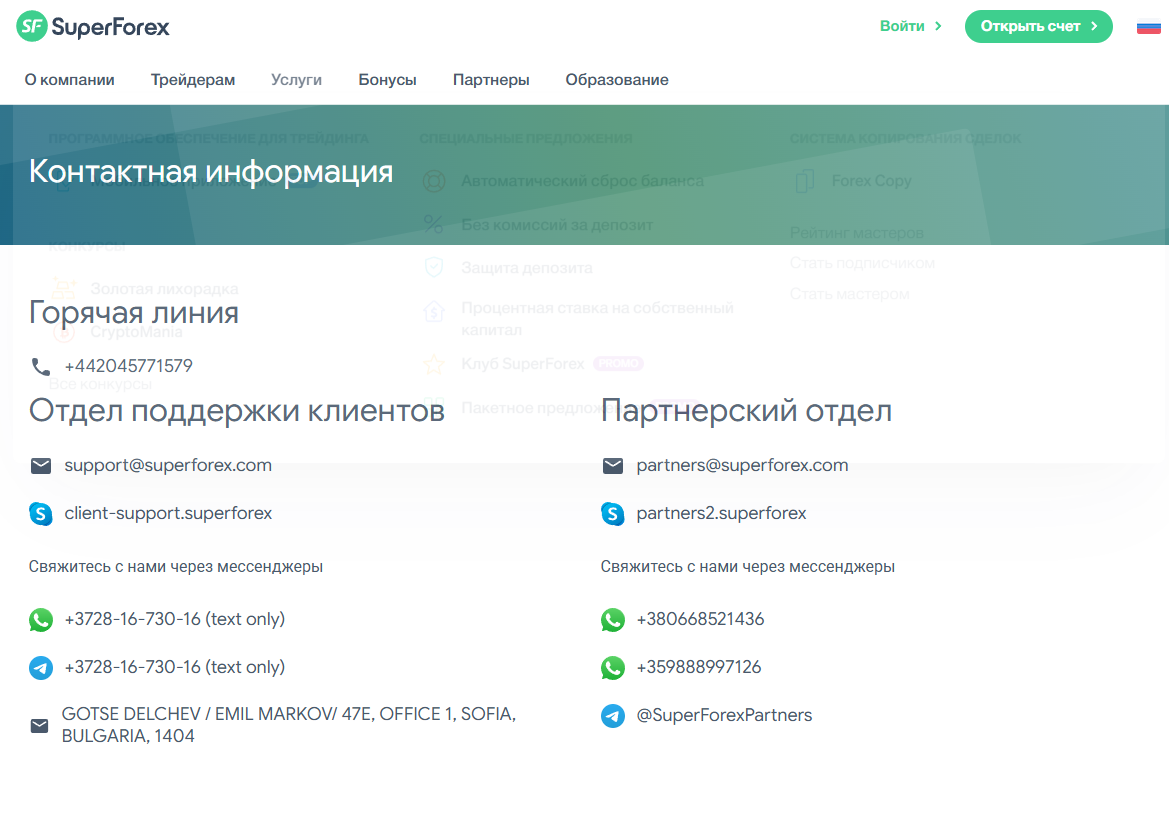The image size is (1169, 836).
Task: Click the SuperForex logo
Action: 93,27
